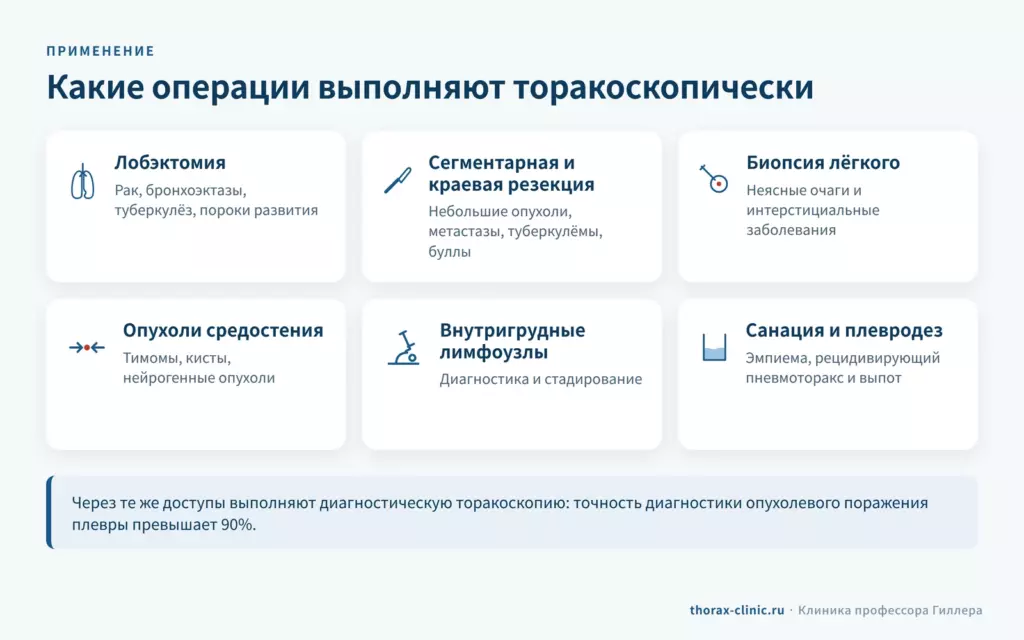Click the fluid container icon beside Санация и плевродез
Screen dimensions: 1024x640
(714, 347)
